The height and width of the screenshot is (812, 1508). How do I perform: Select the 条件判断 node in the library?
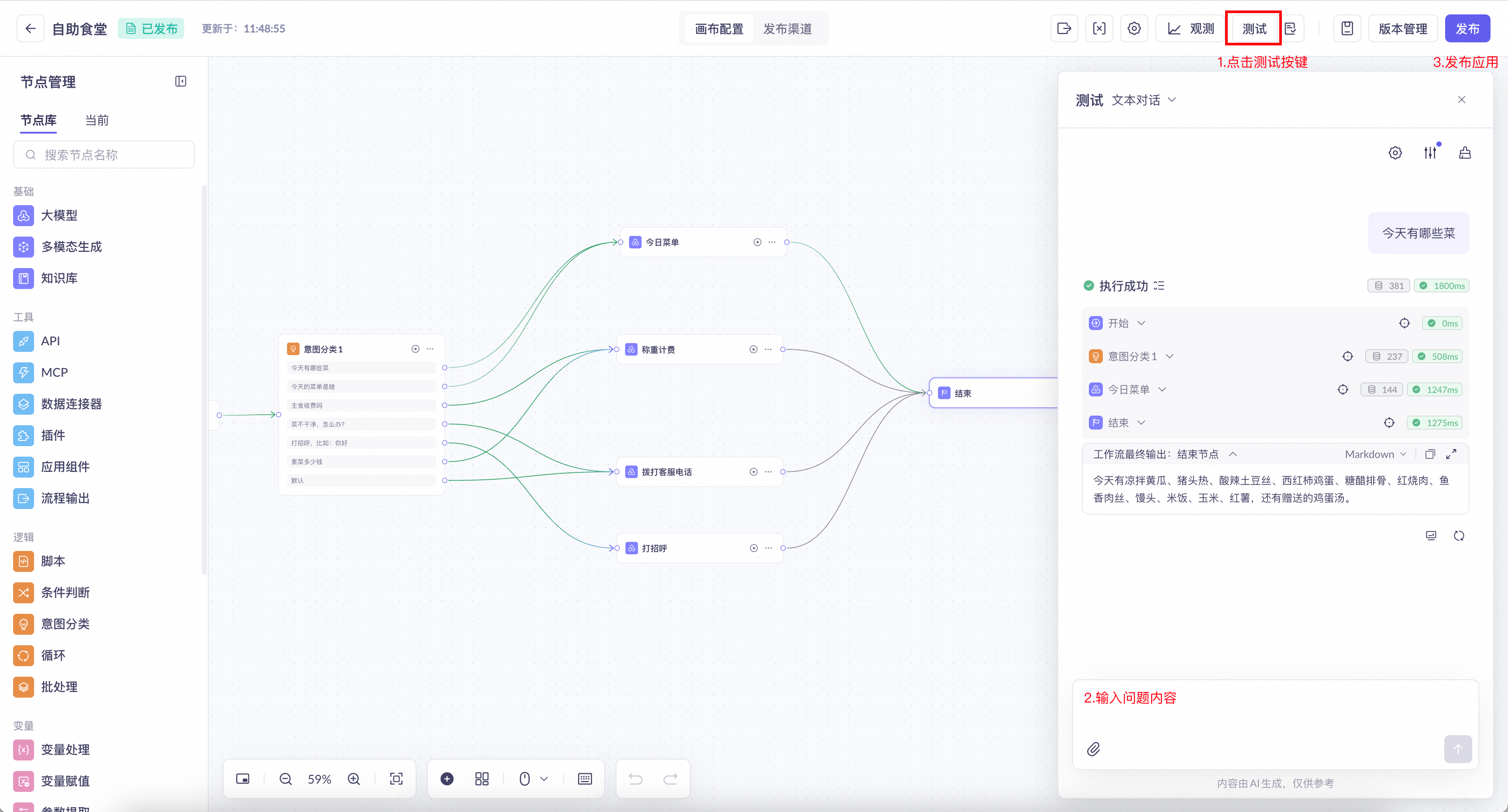(x=52, y=592)
